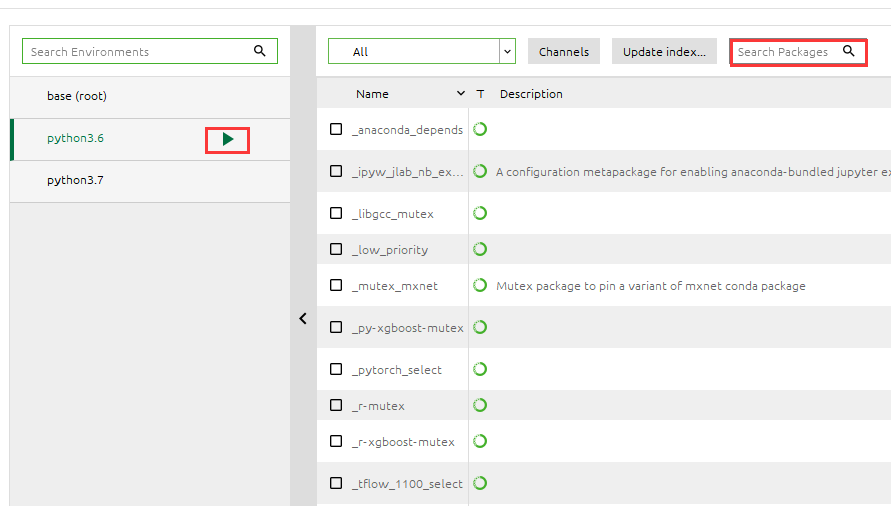Click status circle icon for _r-mutex
The image size is (891, 506).
(x=480, y=405)
